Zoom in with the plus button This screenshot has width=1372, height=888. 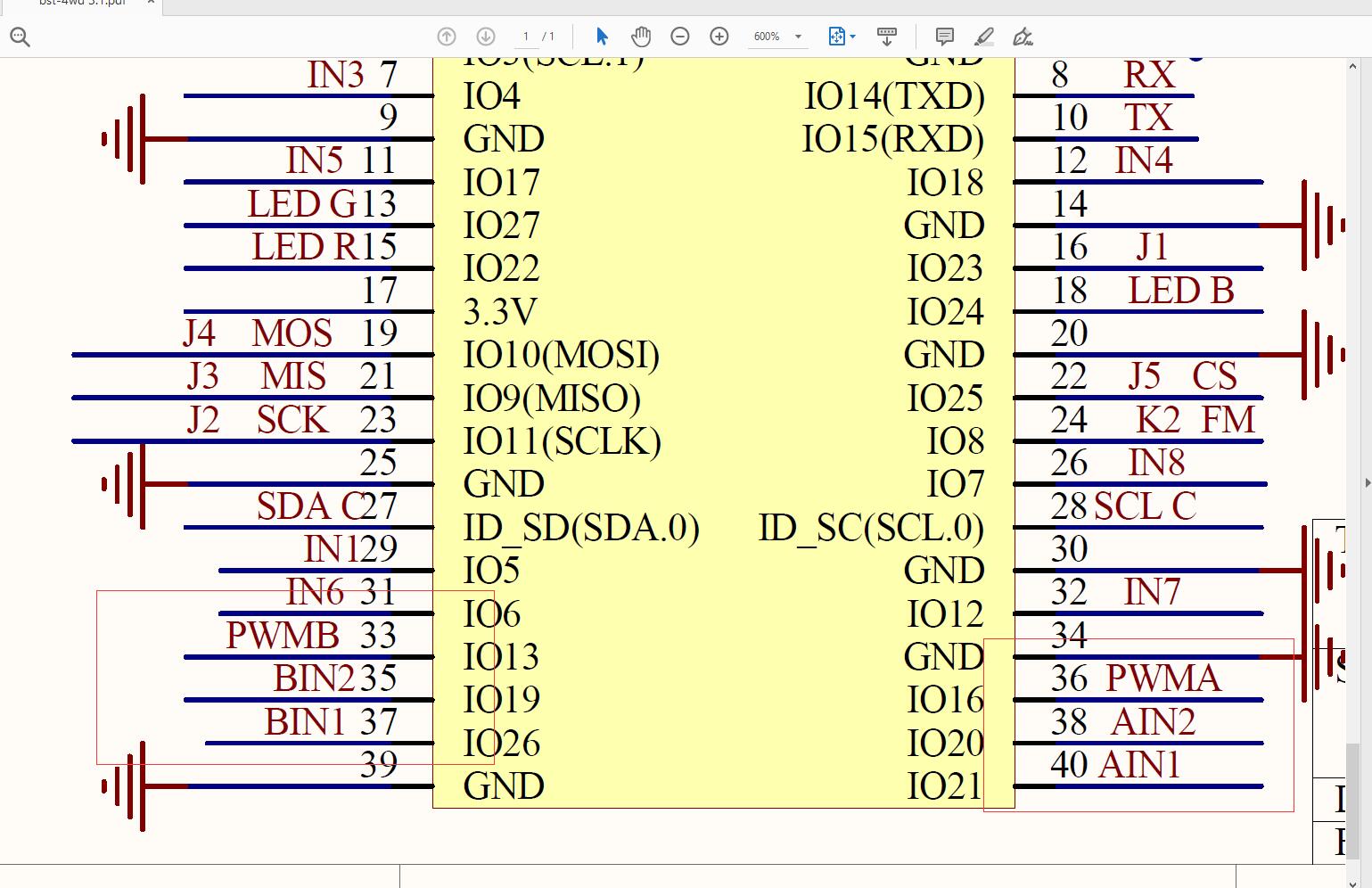point(719,37)
